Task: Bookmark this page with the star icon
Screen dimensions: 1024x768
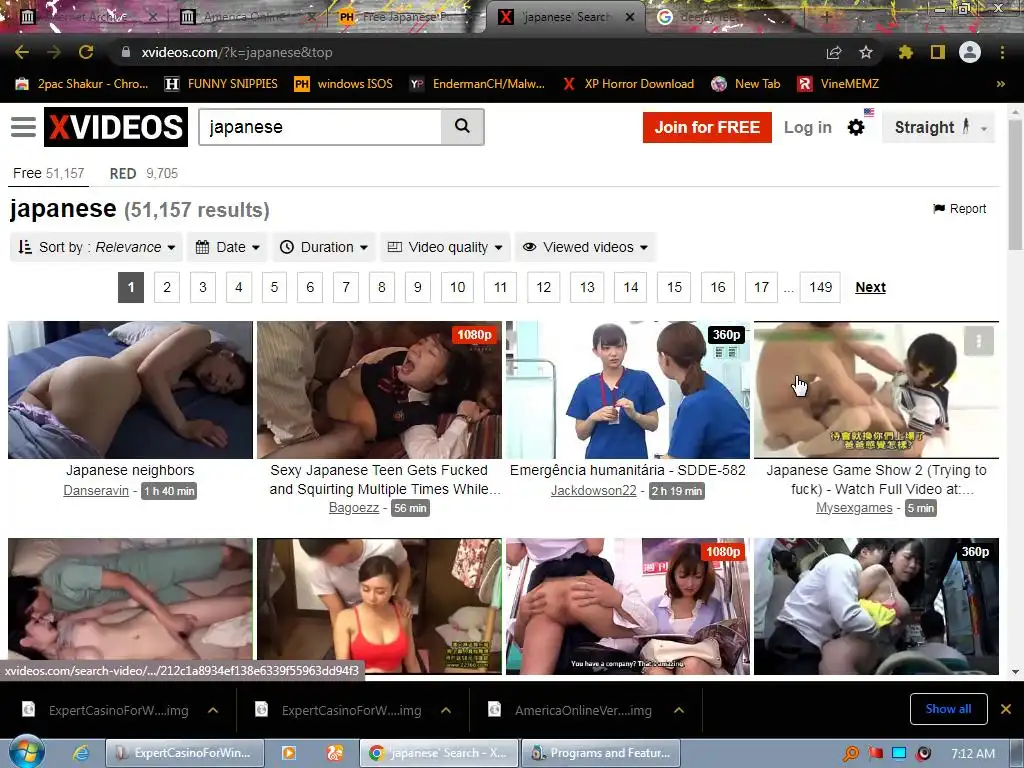Action: point(866,52)
